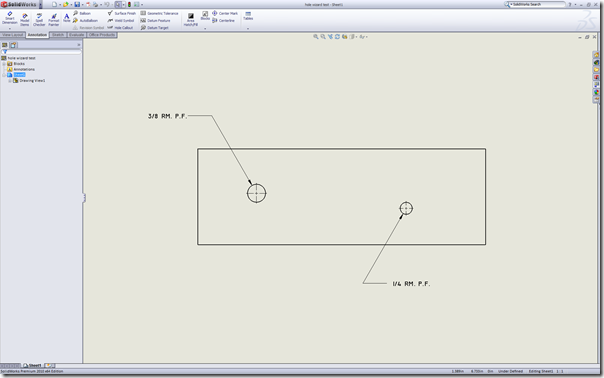Insert a Center Mark
This screenshot has height=378, width=604.
click(225, 13)
